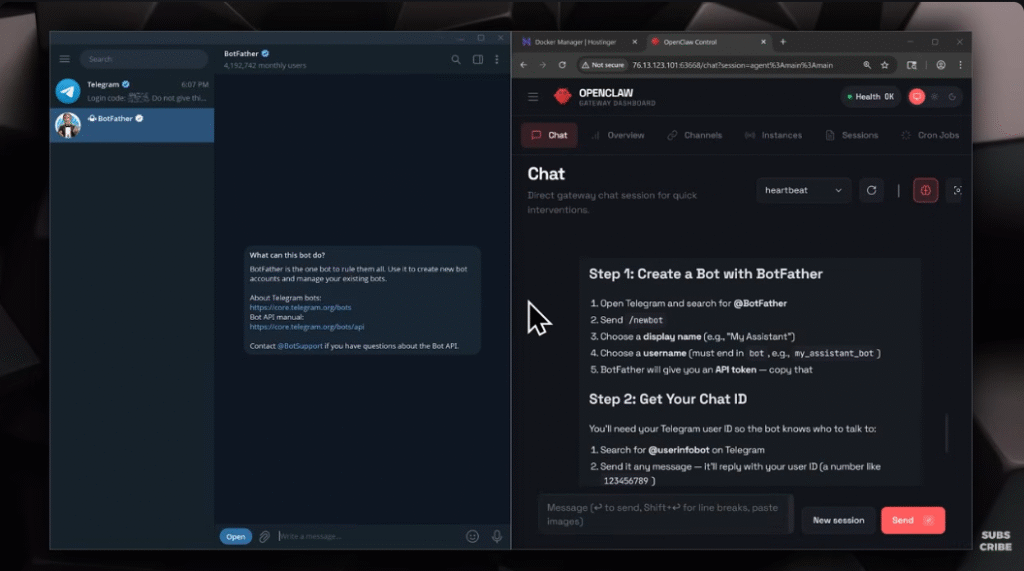This screenshot has width=1024, height=571.
Task: Open the Cron Jobs tab
Action: [x=931, y=135]
